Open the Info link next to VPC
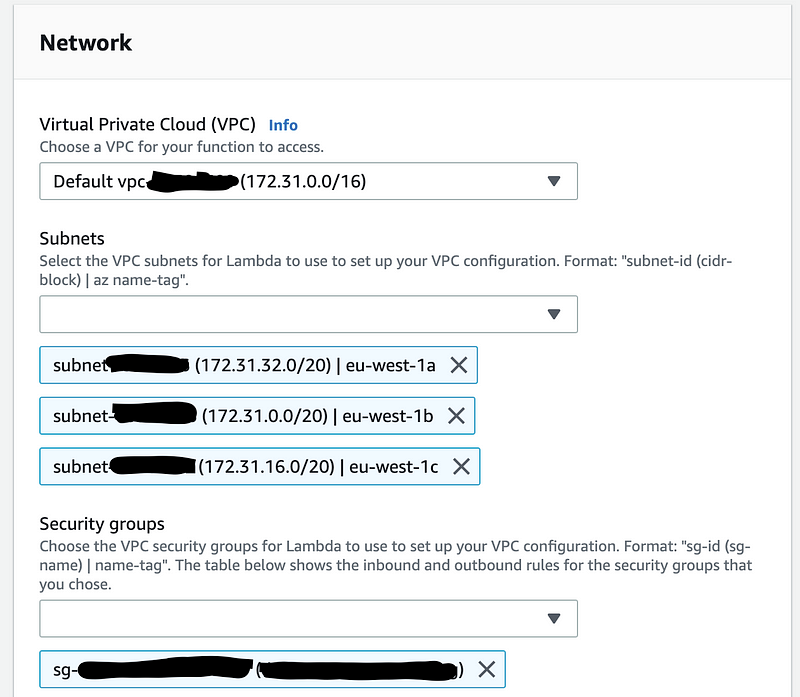The height and width of the screenshot is (697, 800). pyautogui.click(x=283, y=125)
